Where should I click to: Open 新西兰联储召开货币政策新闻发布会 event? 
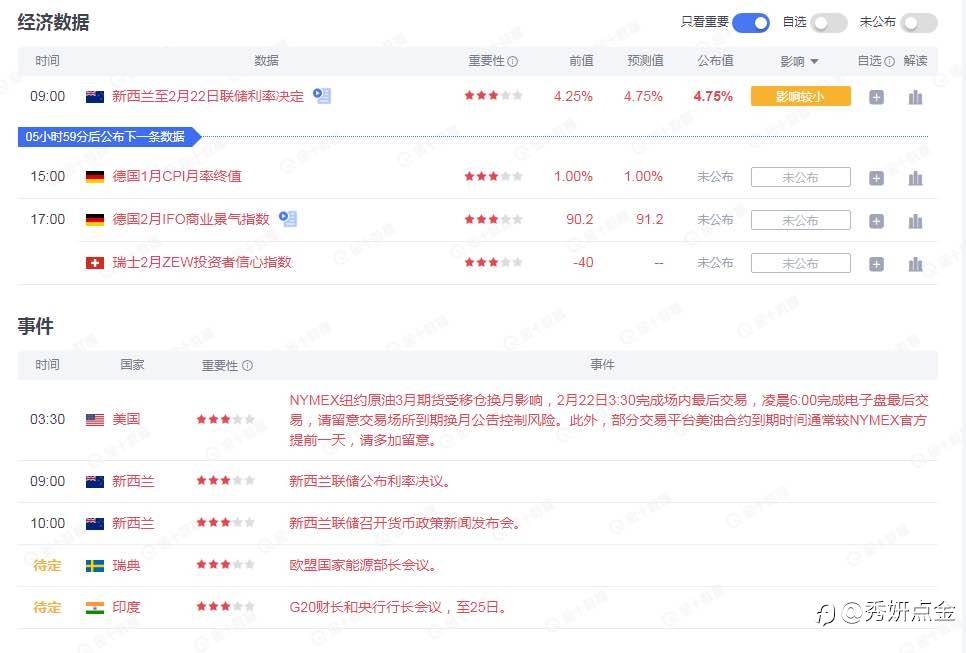pos(405,523)
